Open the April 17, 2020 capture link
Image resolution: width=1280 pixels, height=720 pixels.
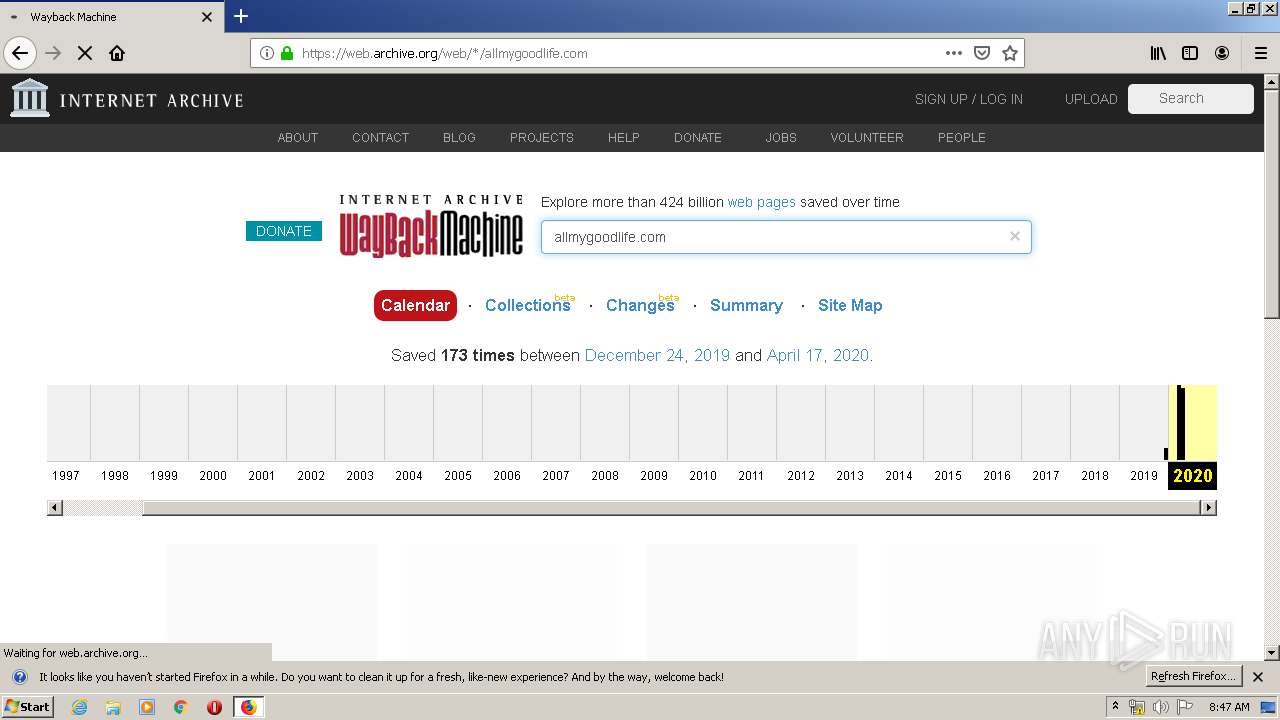coord(818,355)
